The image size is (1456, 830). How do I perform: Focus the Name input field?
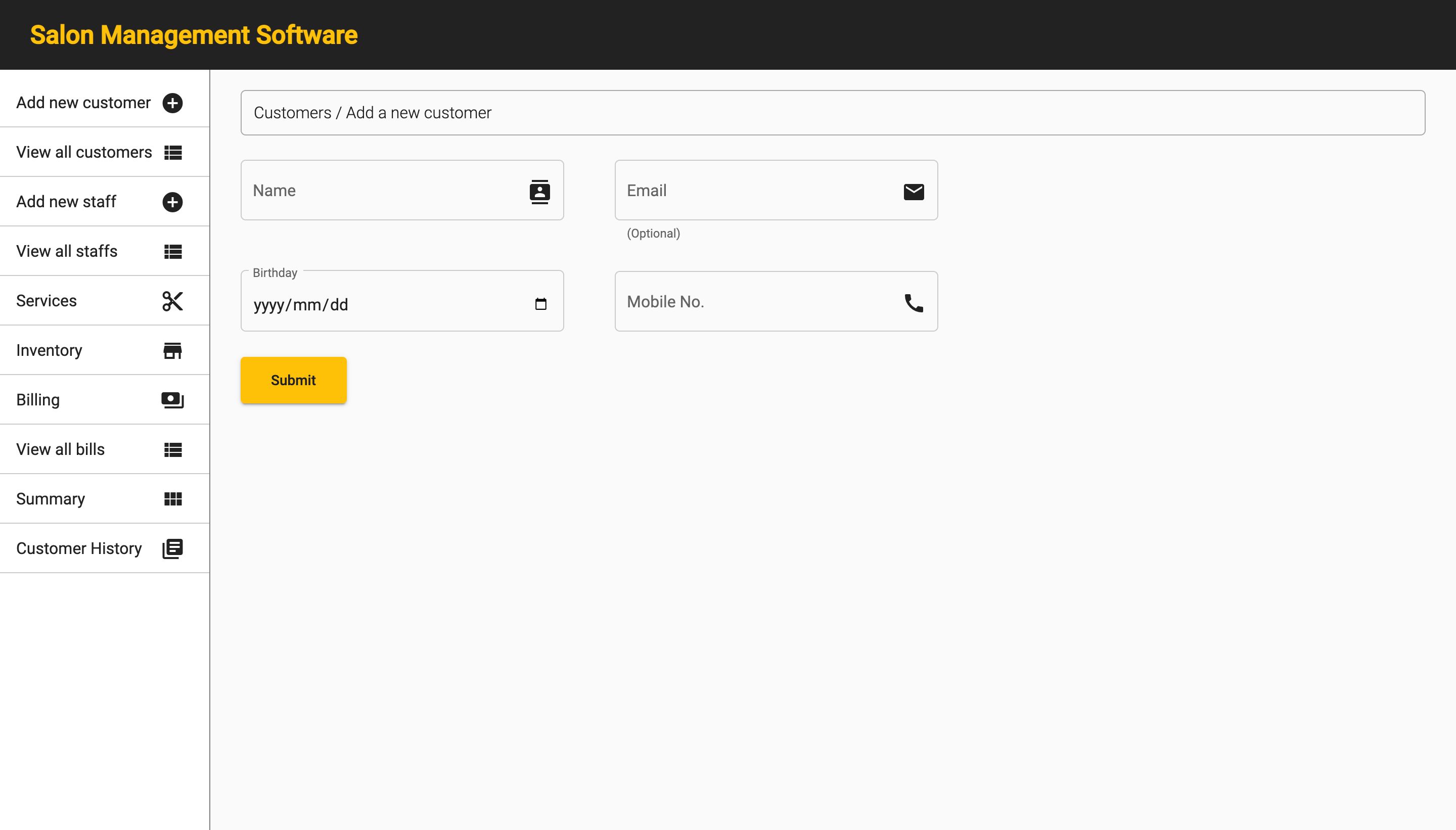[382, 191]
